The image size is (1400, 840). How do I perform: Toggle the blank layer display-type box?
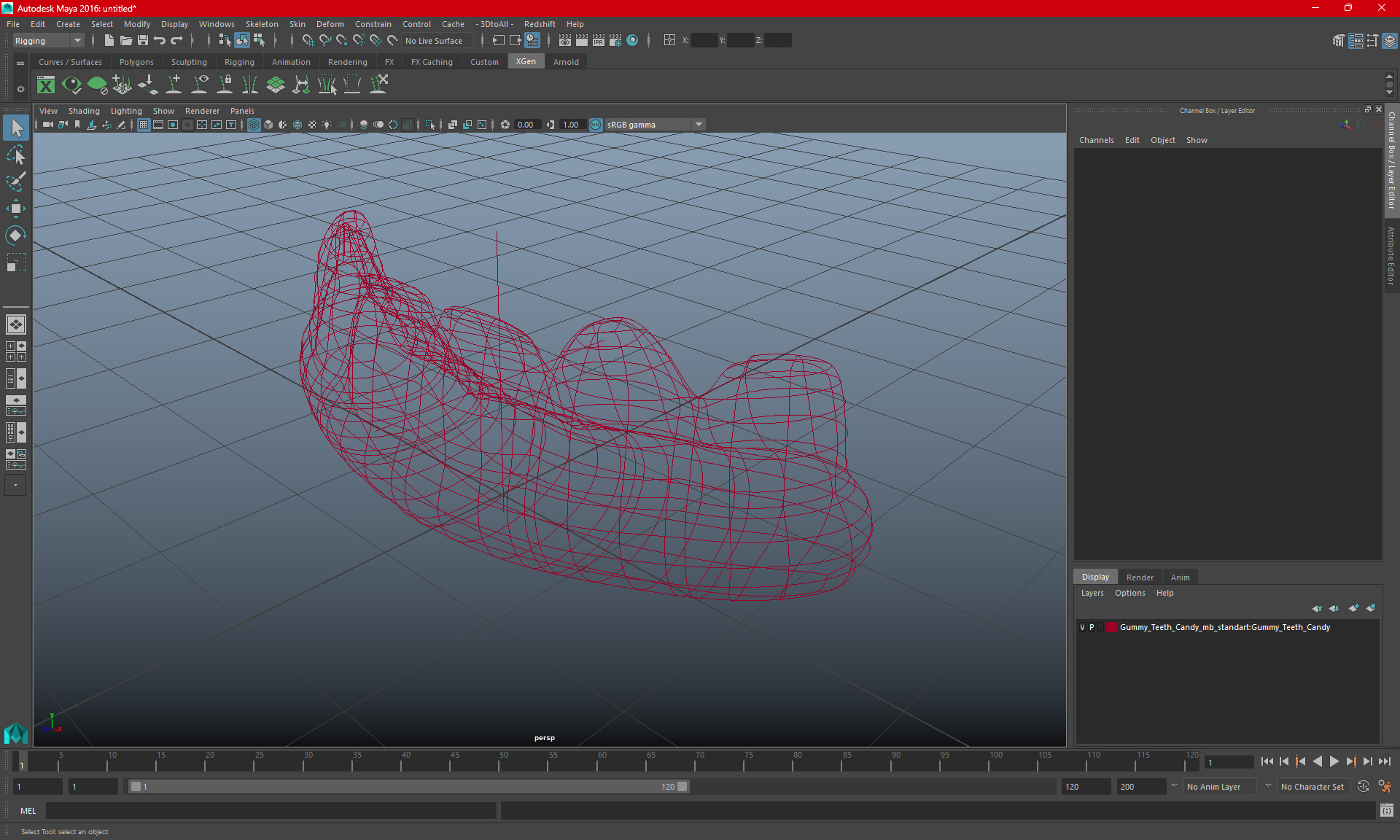(1101, 627)
